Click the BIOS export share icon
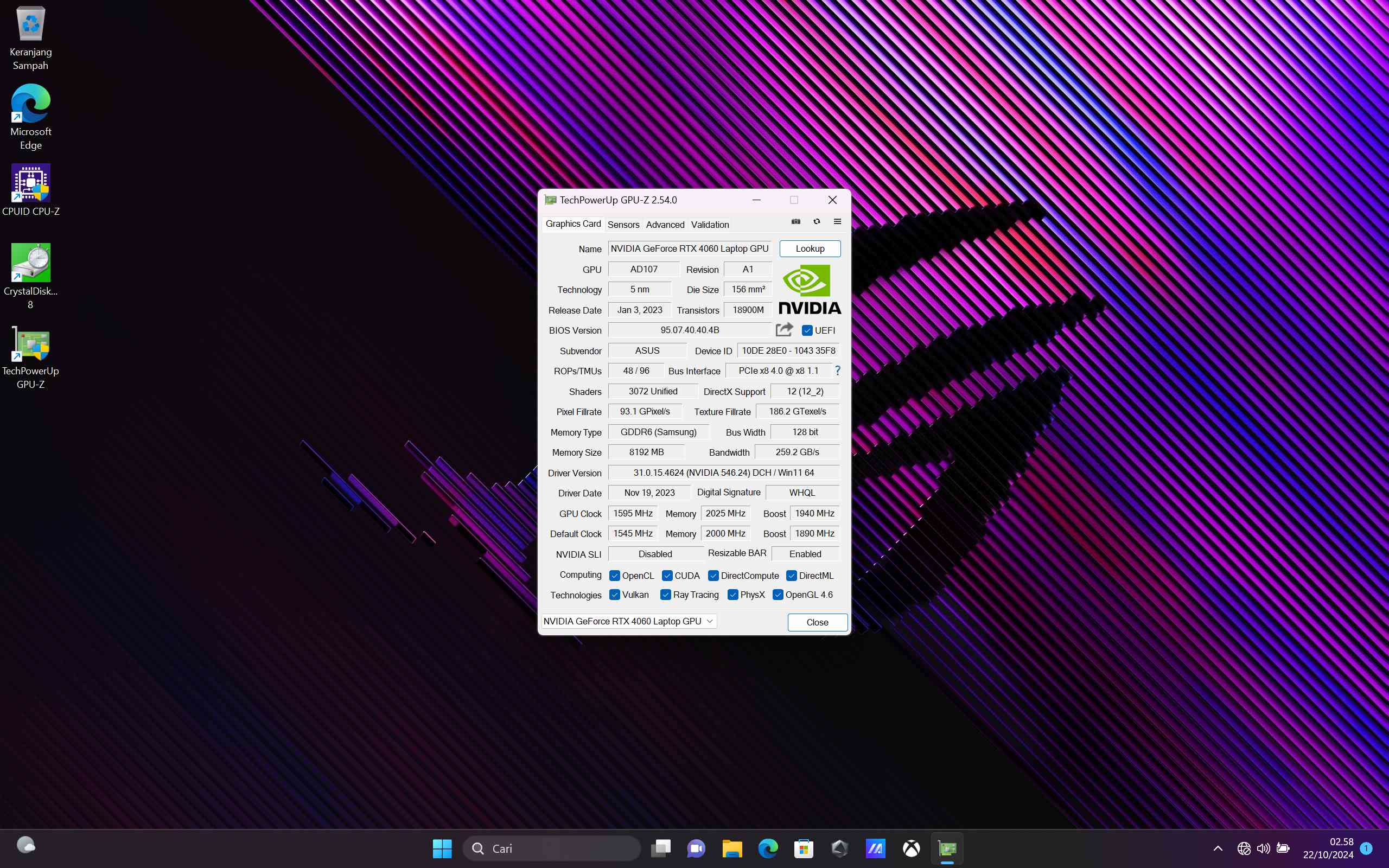Viewport: 1389px width, 868px height. pos(784,329)
